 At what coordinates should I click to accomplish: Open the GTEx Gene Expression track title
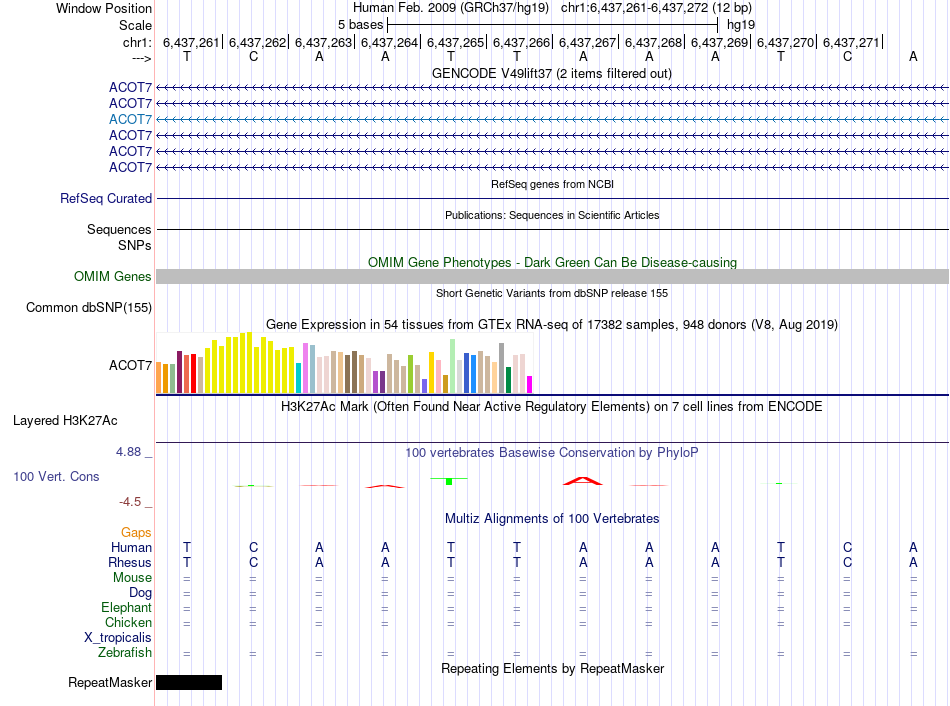[552, 324]
